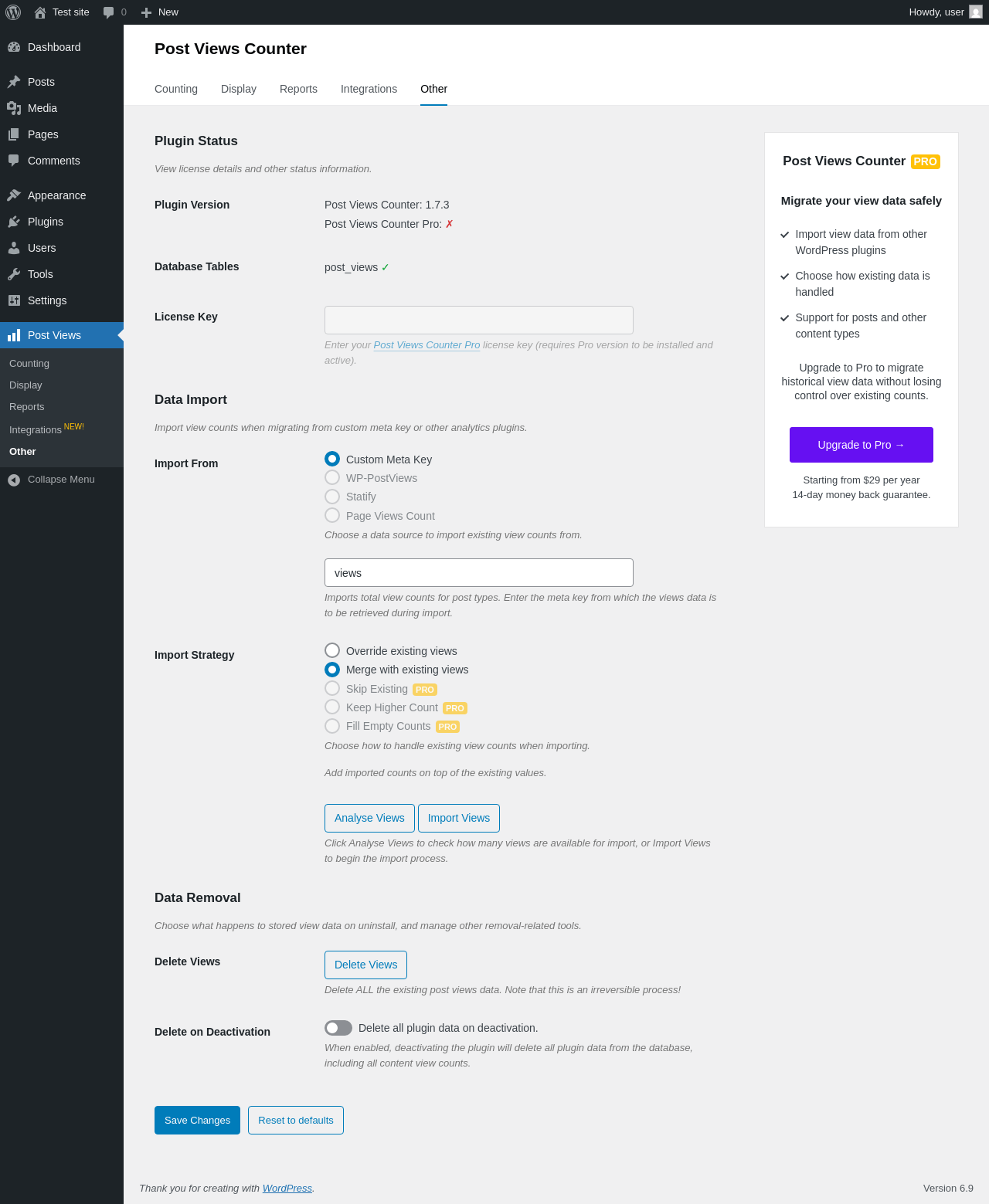The width and height of the screenshot is (989, 1204).
Task: Click the Appearance paintbrush icon
Action: pyautogui.click(x=14, y=195)
